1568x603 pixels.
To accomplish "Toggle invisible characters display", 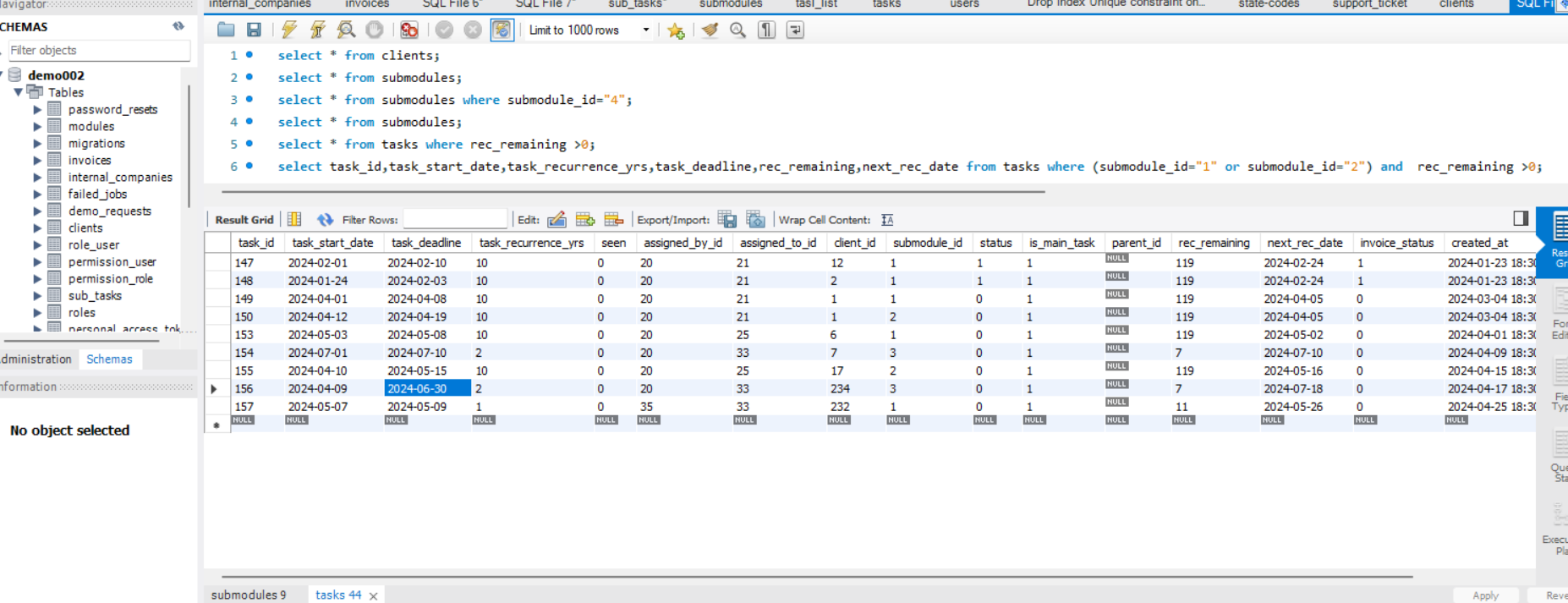I will point(766,30).
